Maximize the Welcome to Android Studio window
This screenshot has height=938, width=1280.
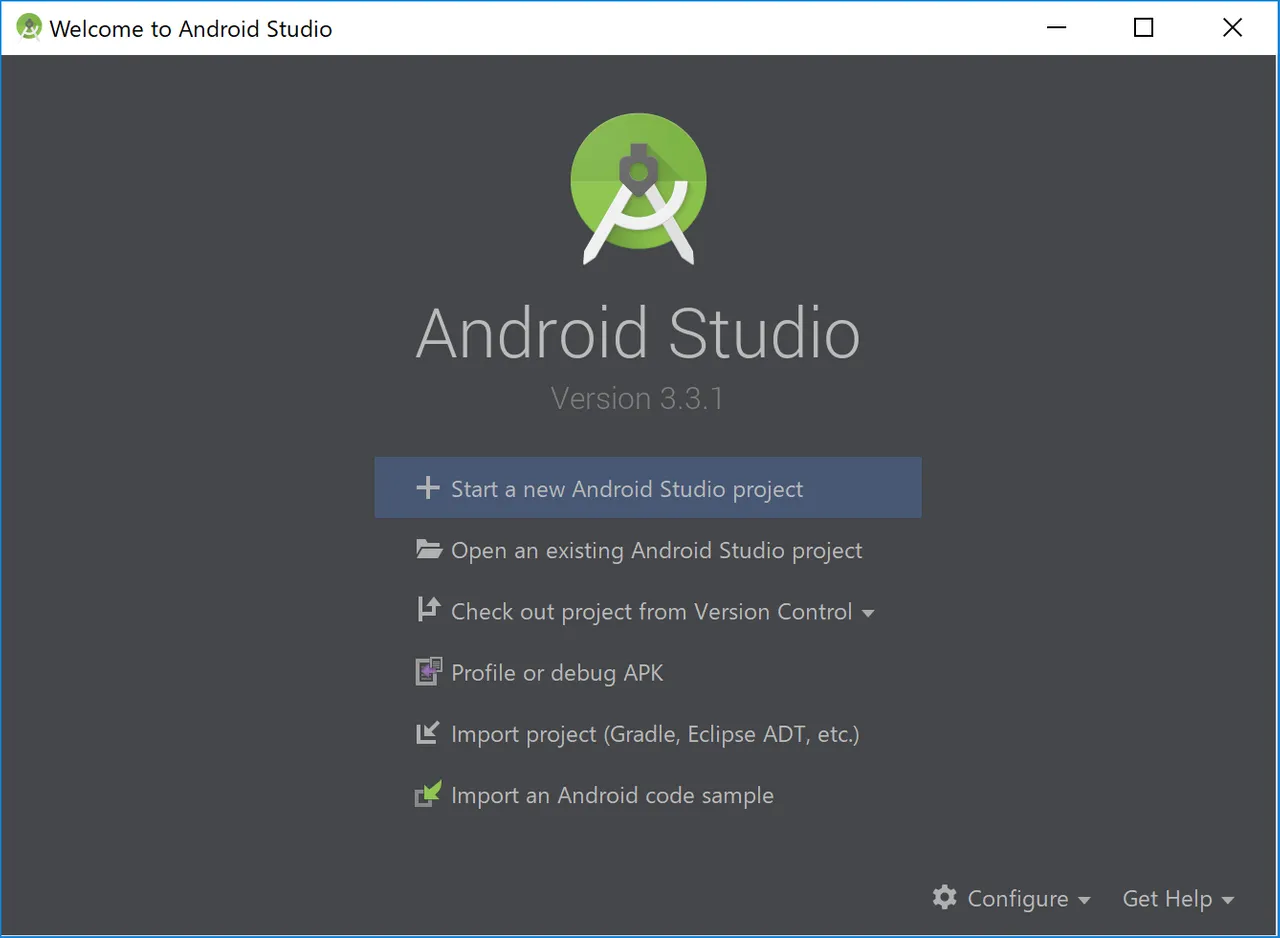[1143, 28]
